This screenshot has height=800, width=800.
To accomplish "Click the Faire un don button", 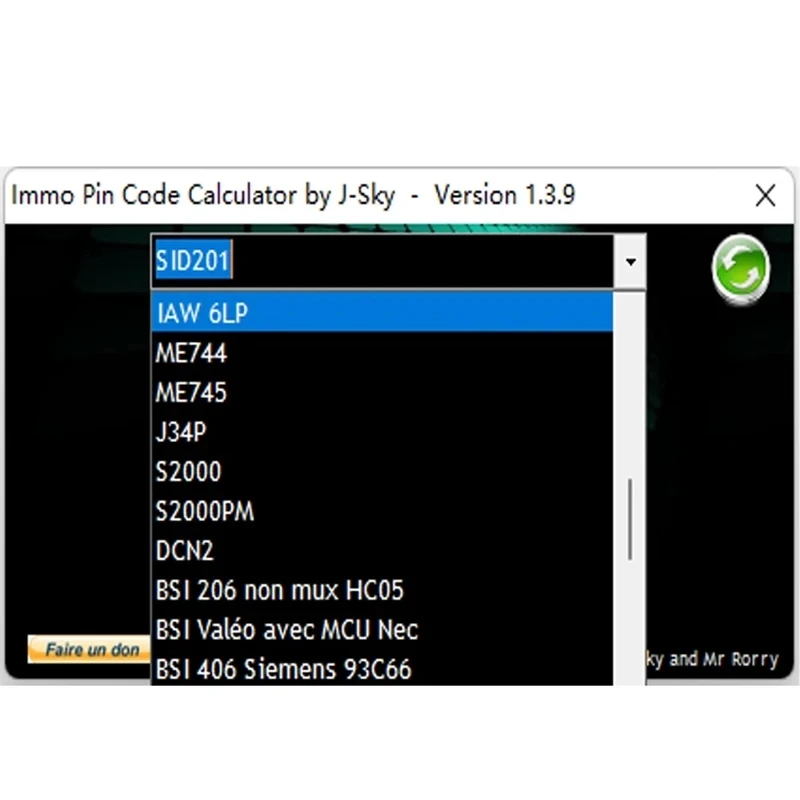I will click(x=89, y=649).
